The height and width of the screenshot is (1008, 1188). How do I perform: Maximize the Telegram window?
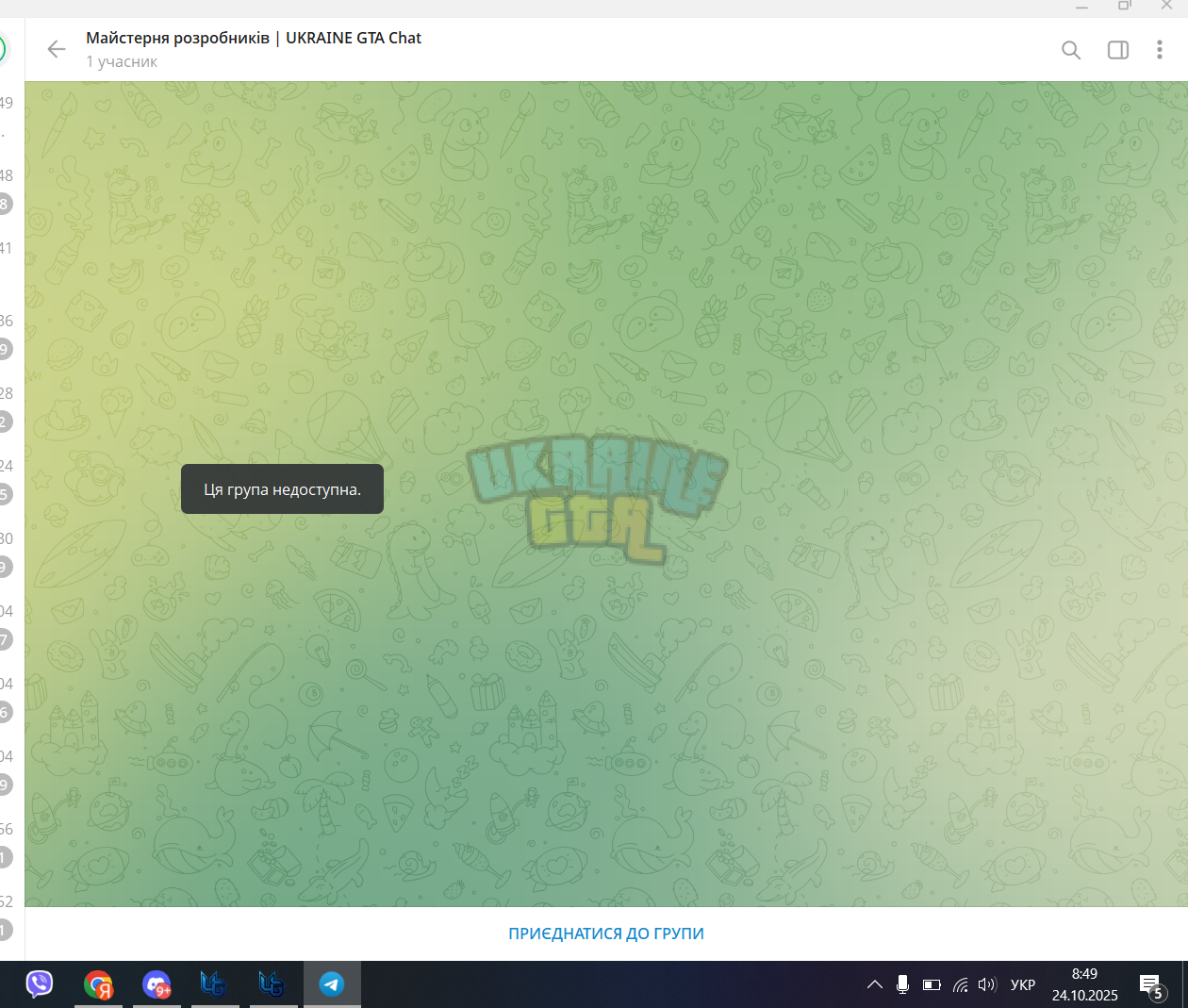pos(1124,6)
